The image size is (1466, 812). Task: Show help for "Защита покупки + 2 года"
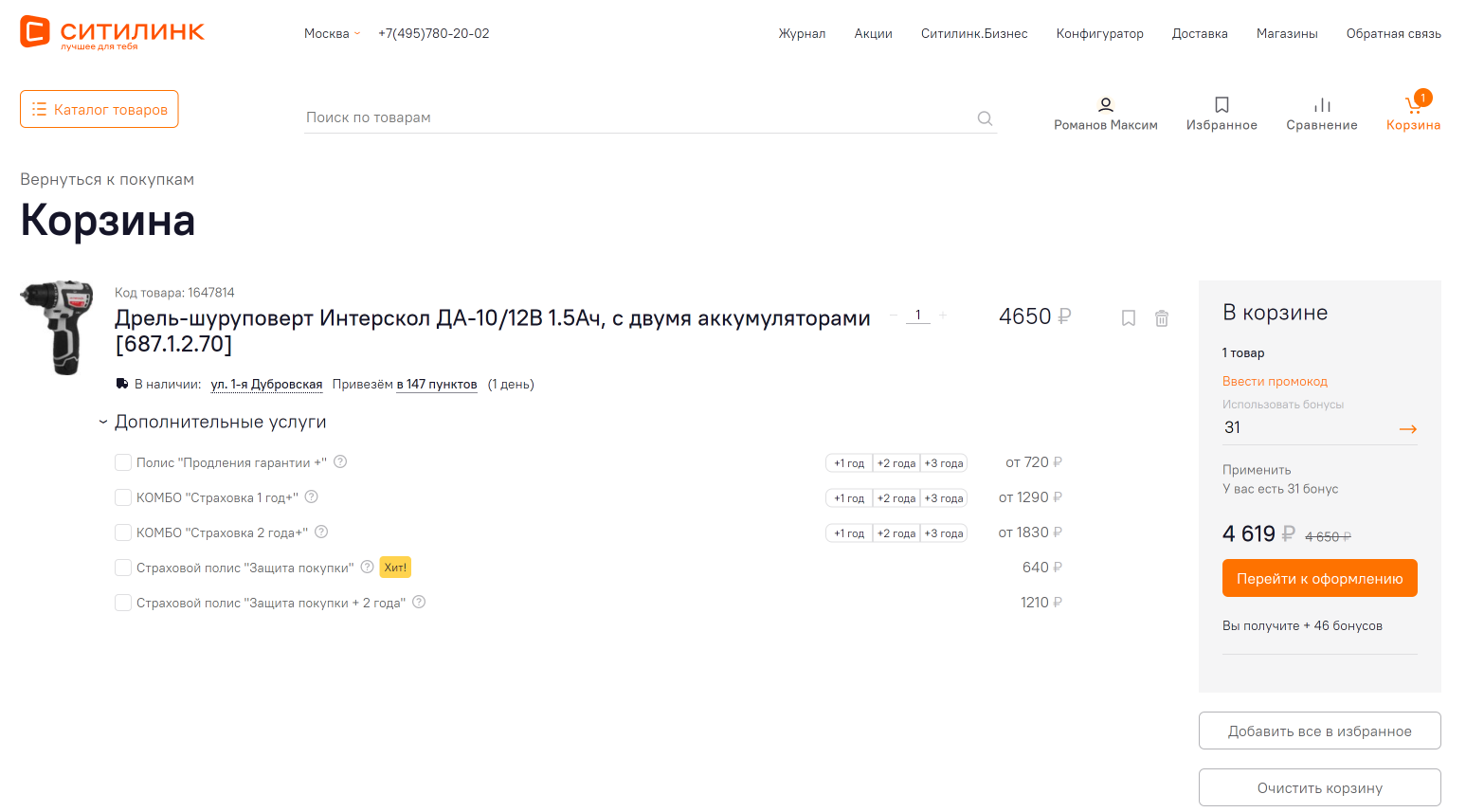[x=419, y=603]
